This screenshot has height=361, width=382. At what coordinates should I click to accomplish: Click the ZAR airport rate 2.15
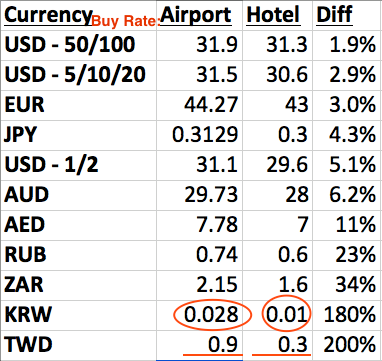point(217,285)
